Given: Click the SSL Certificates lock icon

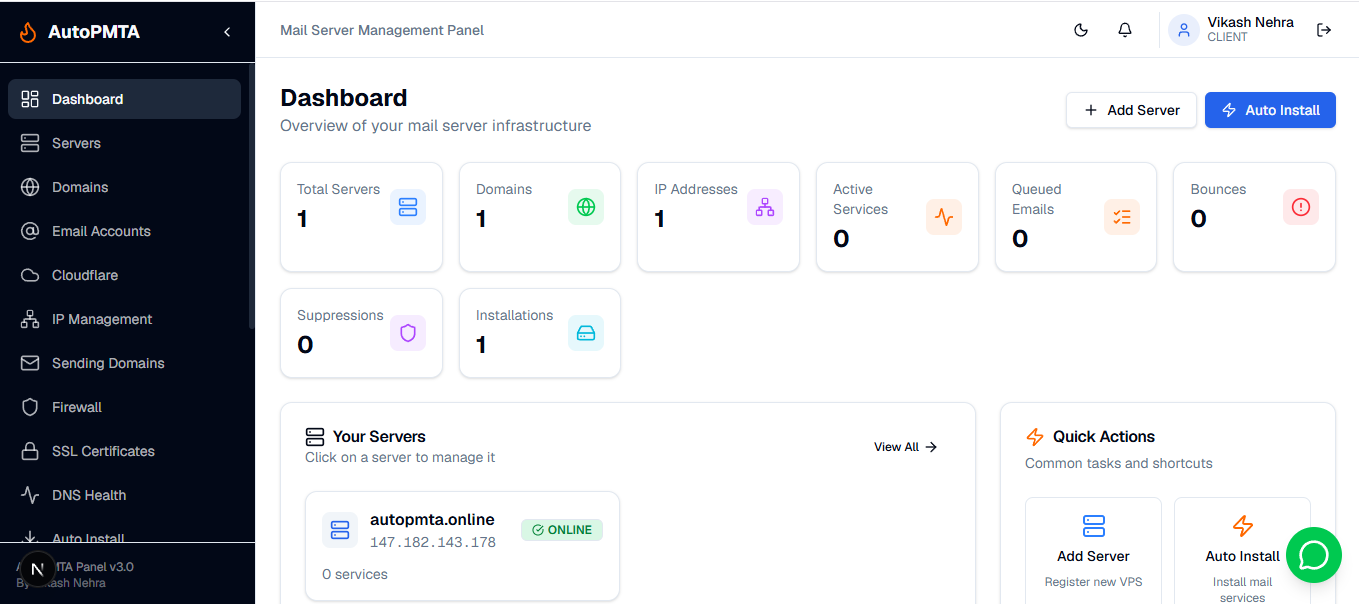Looking at the screenshot, I should (30, 451).
